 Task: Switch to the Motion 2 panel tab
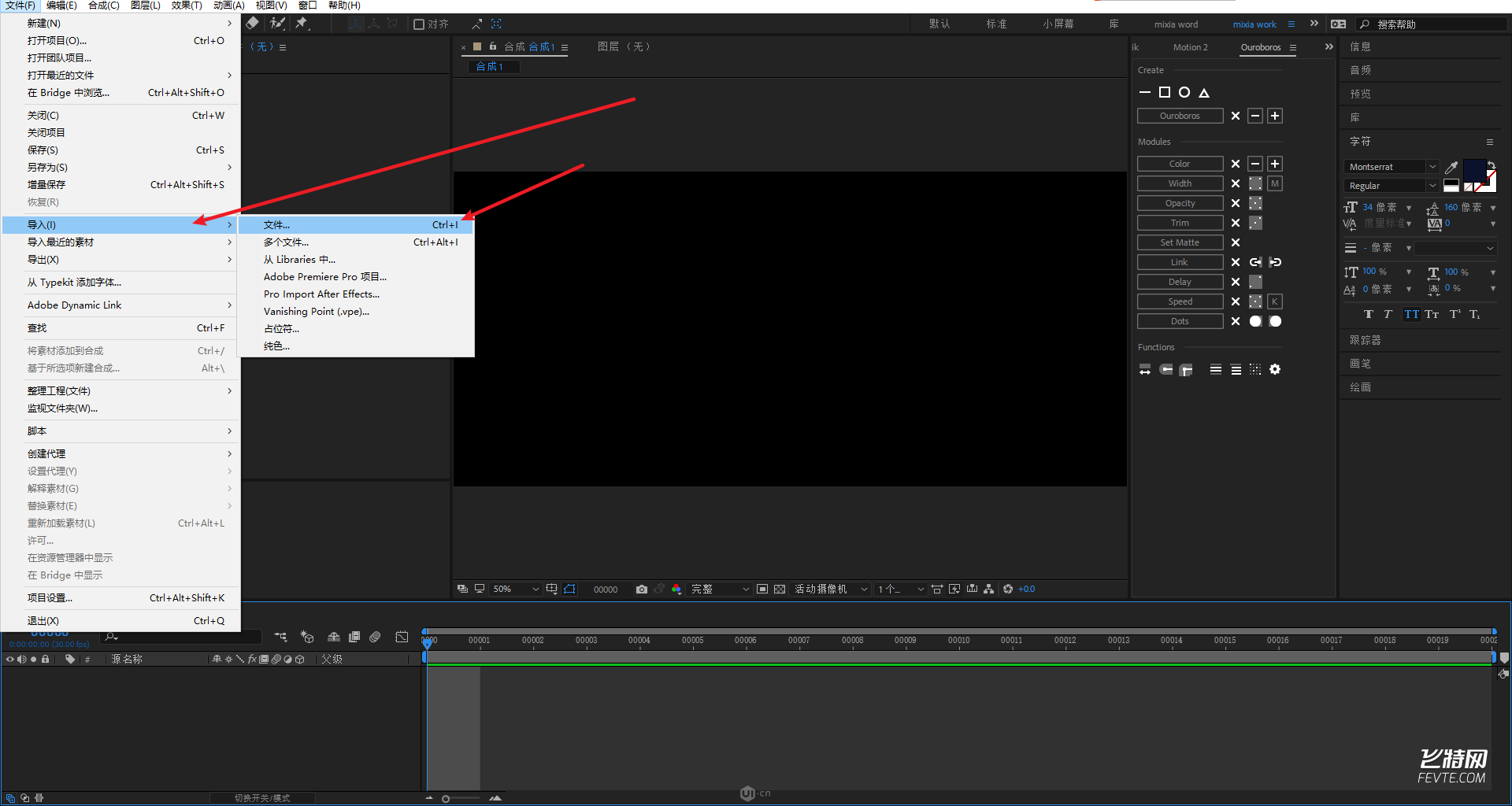1190,47
